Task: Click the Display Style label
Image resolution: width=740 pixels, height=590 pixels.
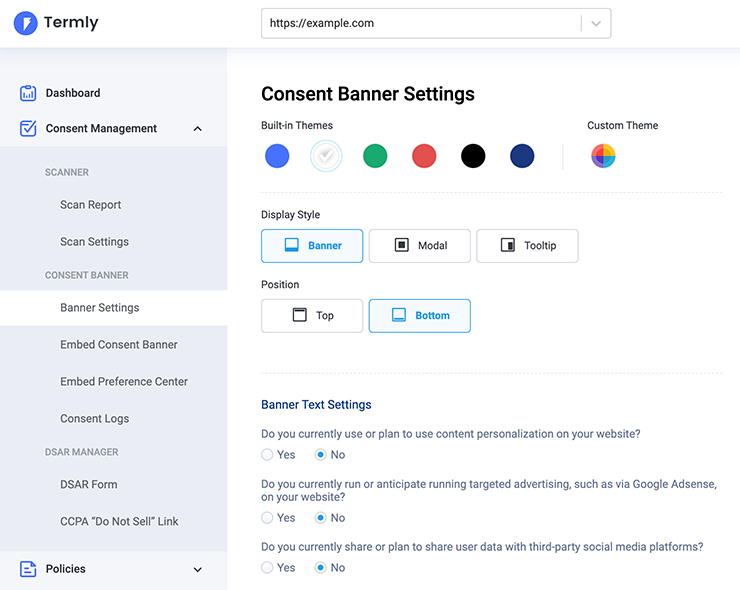Action: (x=290, y=215)
